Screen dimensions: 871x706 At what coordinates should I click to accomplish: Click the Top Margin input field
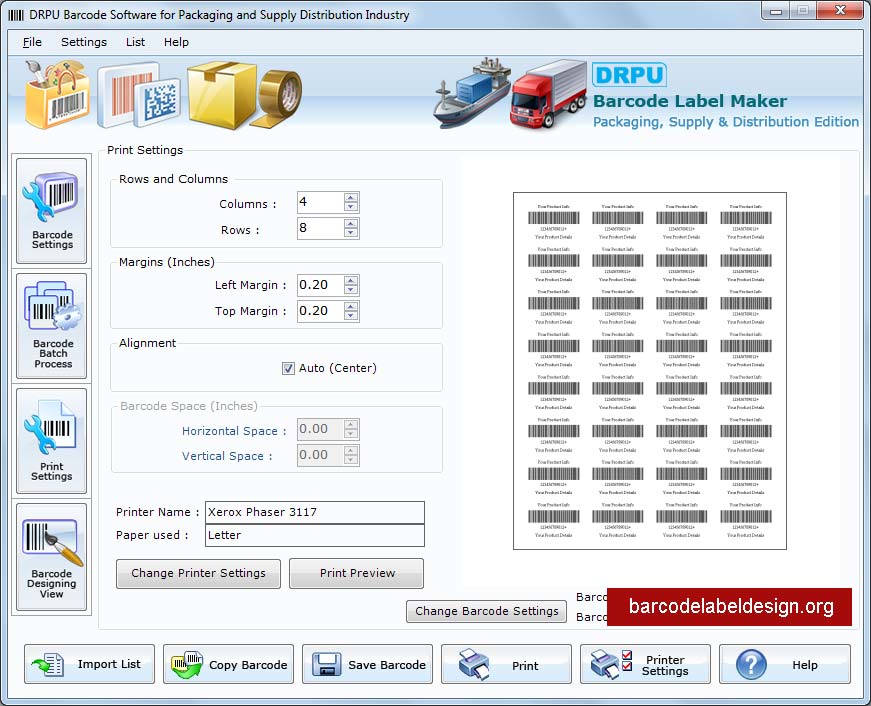(321, 312)
